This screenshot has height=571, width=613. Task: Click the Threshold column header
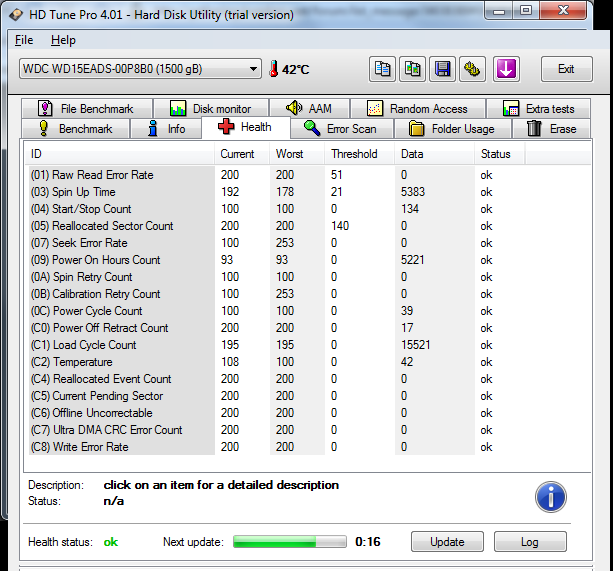point(354,154)
